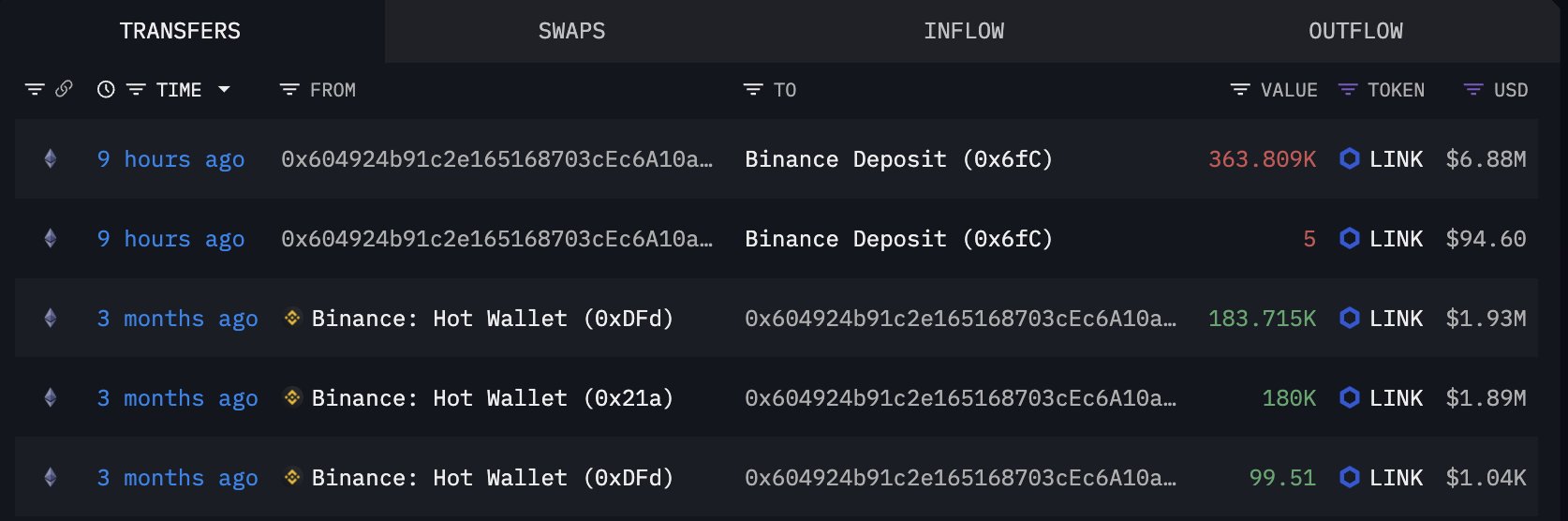Click the Ethereum icon in 180K row

(51, 398)
